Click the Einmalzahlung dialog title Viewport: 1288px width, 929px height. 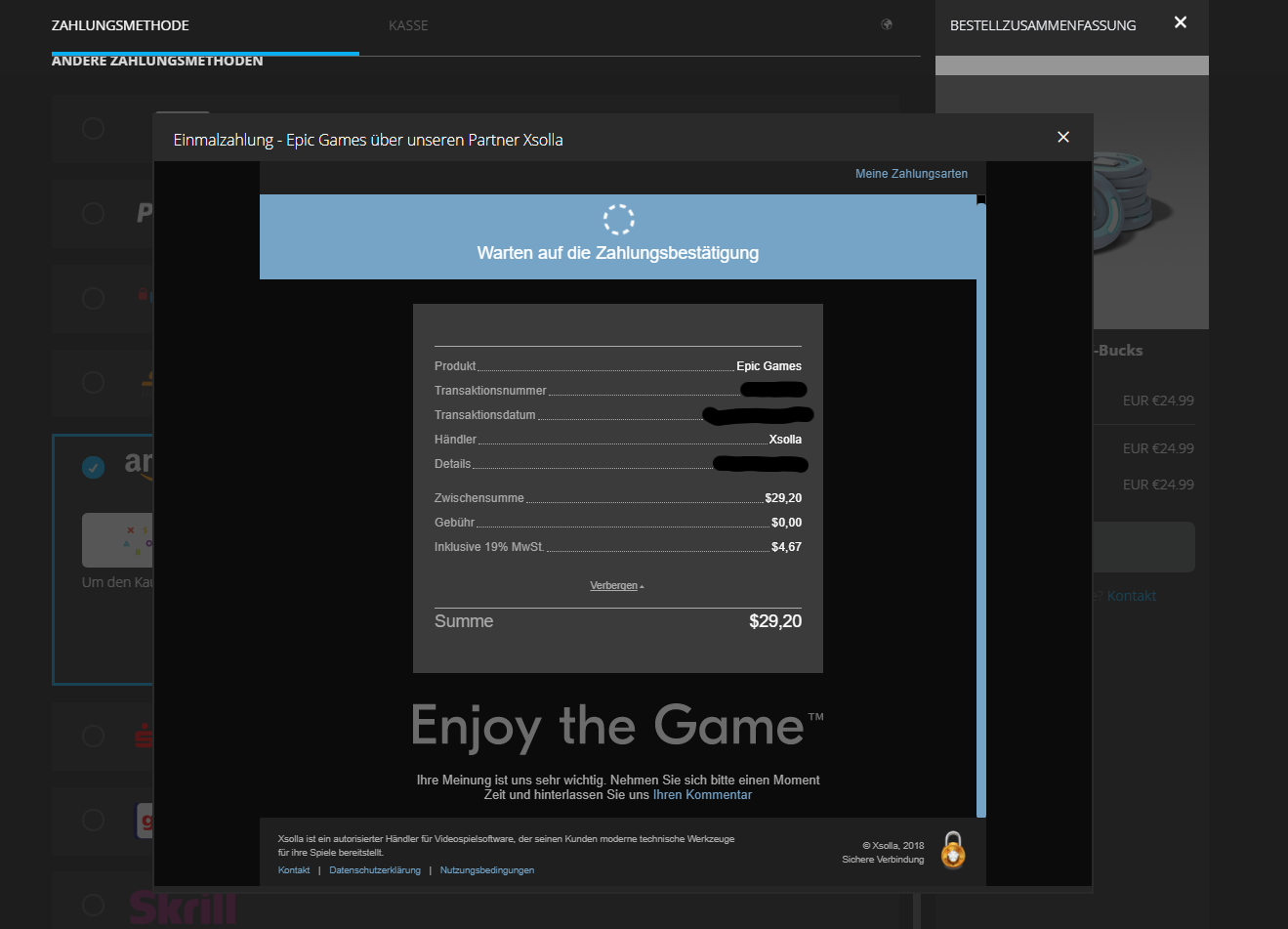(x=368, y=140)
